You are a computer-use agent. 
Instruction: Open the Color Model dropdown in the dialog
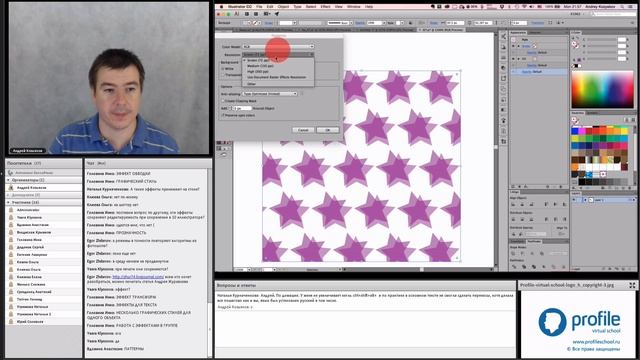279,47
